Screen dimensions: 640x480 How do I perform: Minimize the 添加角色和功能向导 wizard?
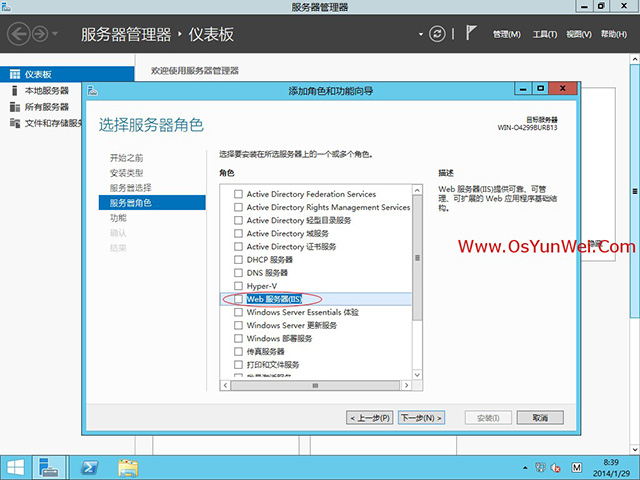[523, 89]
